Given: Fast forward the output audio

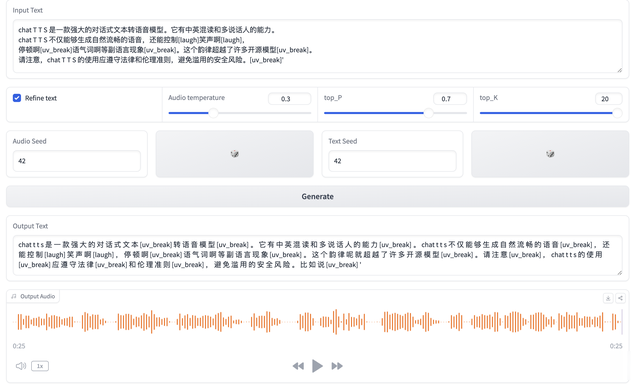Looking at the screenshot, I should [337, 366].
